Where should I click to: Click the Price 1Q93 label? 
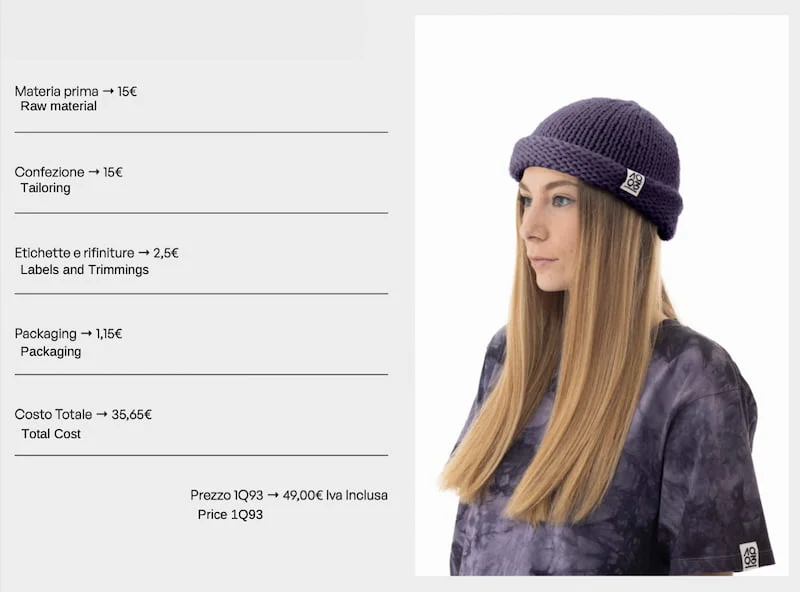[x=230, y=514]
